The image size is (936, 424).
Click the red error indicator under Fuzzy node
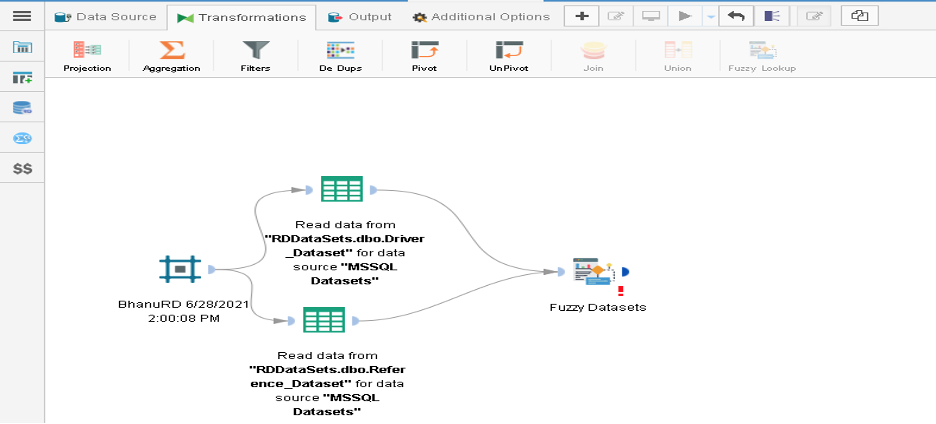point(621,291)
